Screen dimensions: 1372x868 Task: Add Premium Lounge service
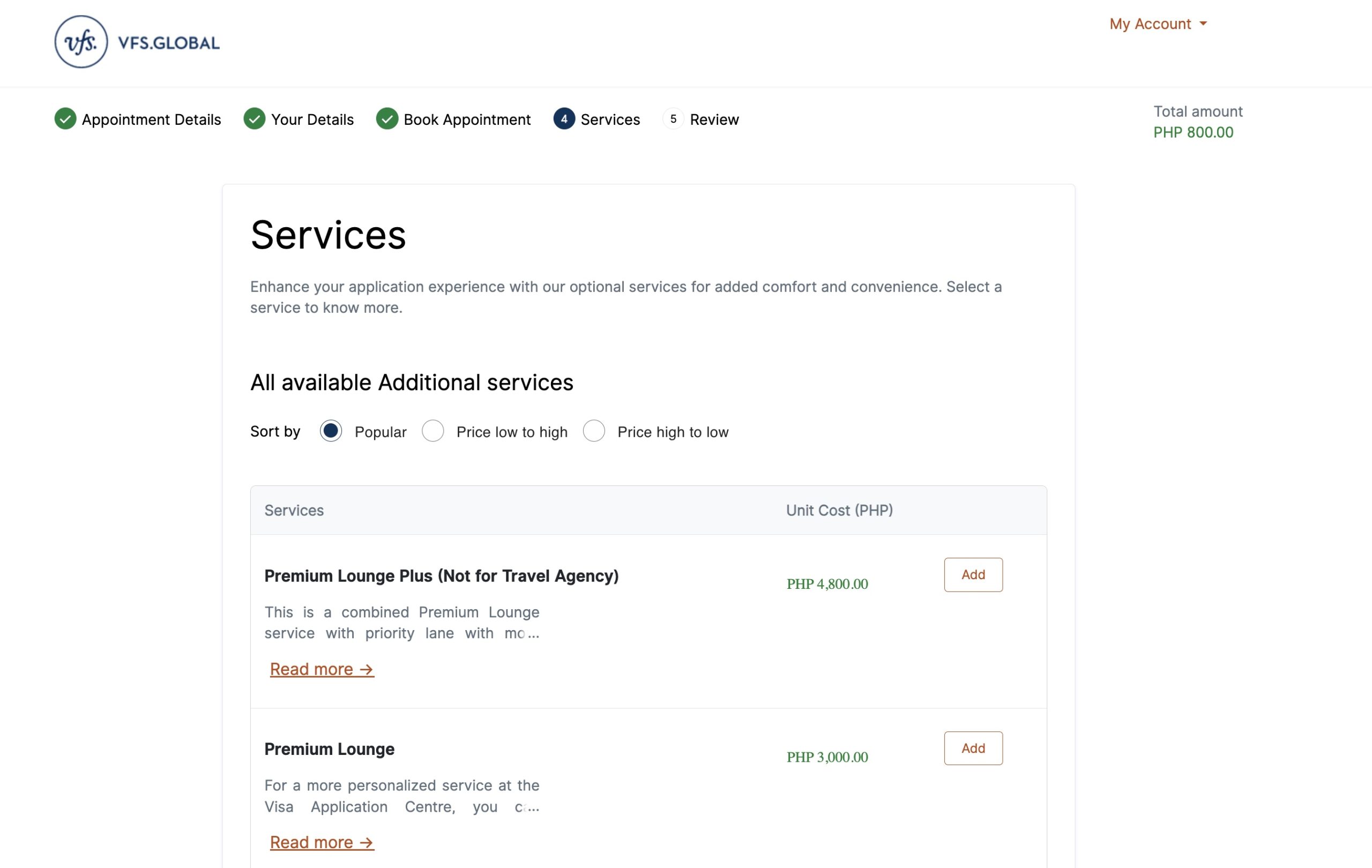(x=973, y=748)
